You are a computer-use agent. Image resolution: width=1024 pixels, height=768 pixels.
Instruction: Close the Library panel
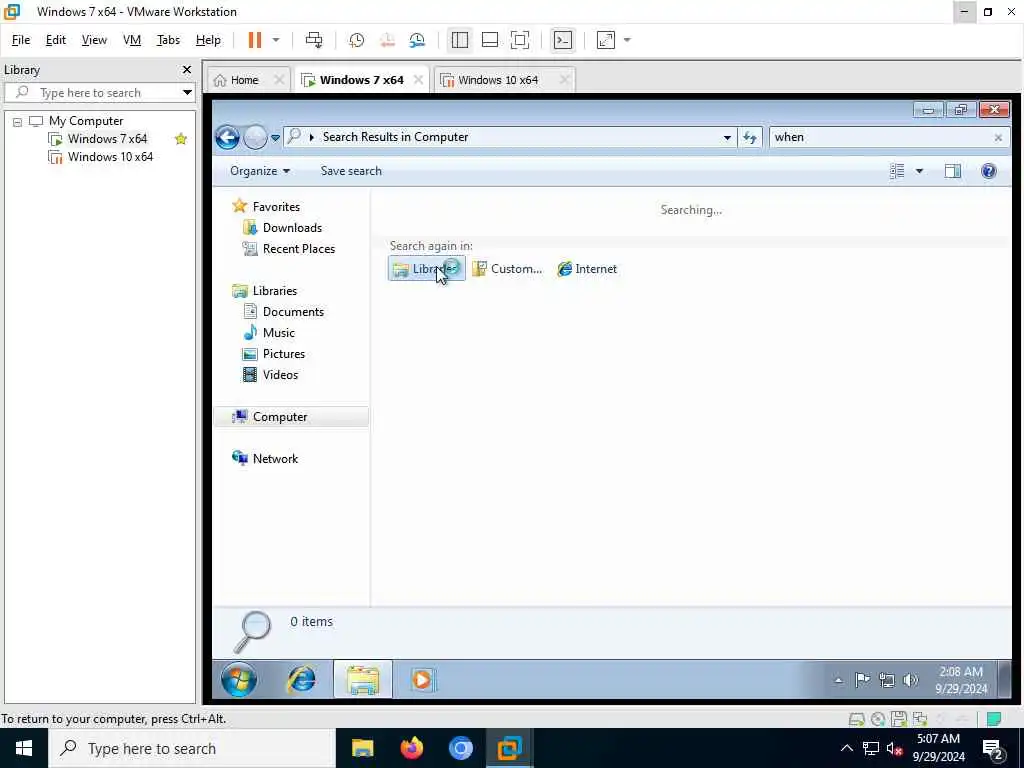[x=187, y=69]
